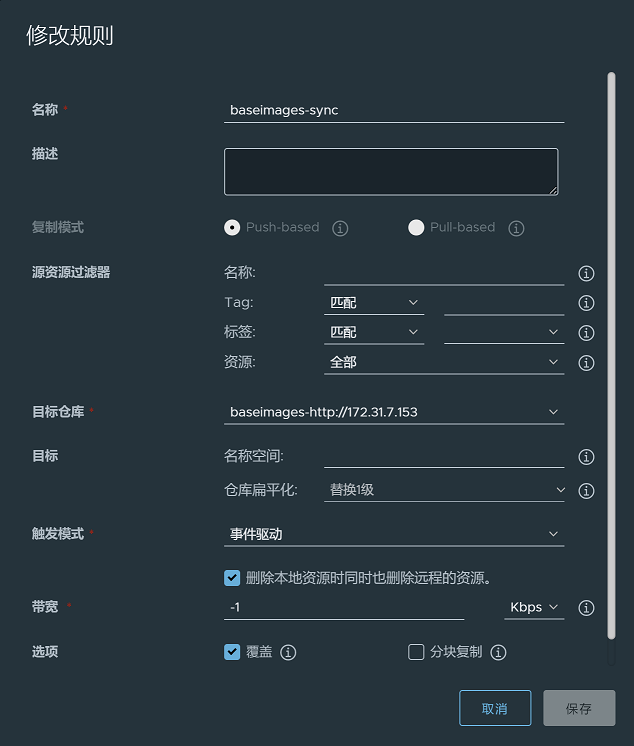Click info icon for 名称空间 field
634x746 pixels.
(x=587, y=457)
